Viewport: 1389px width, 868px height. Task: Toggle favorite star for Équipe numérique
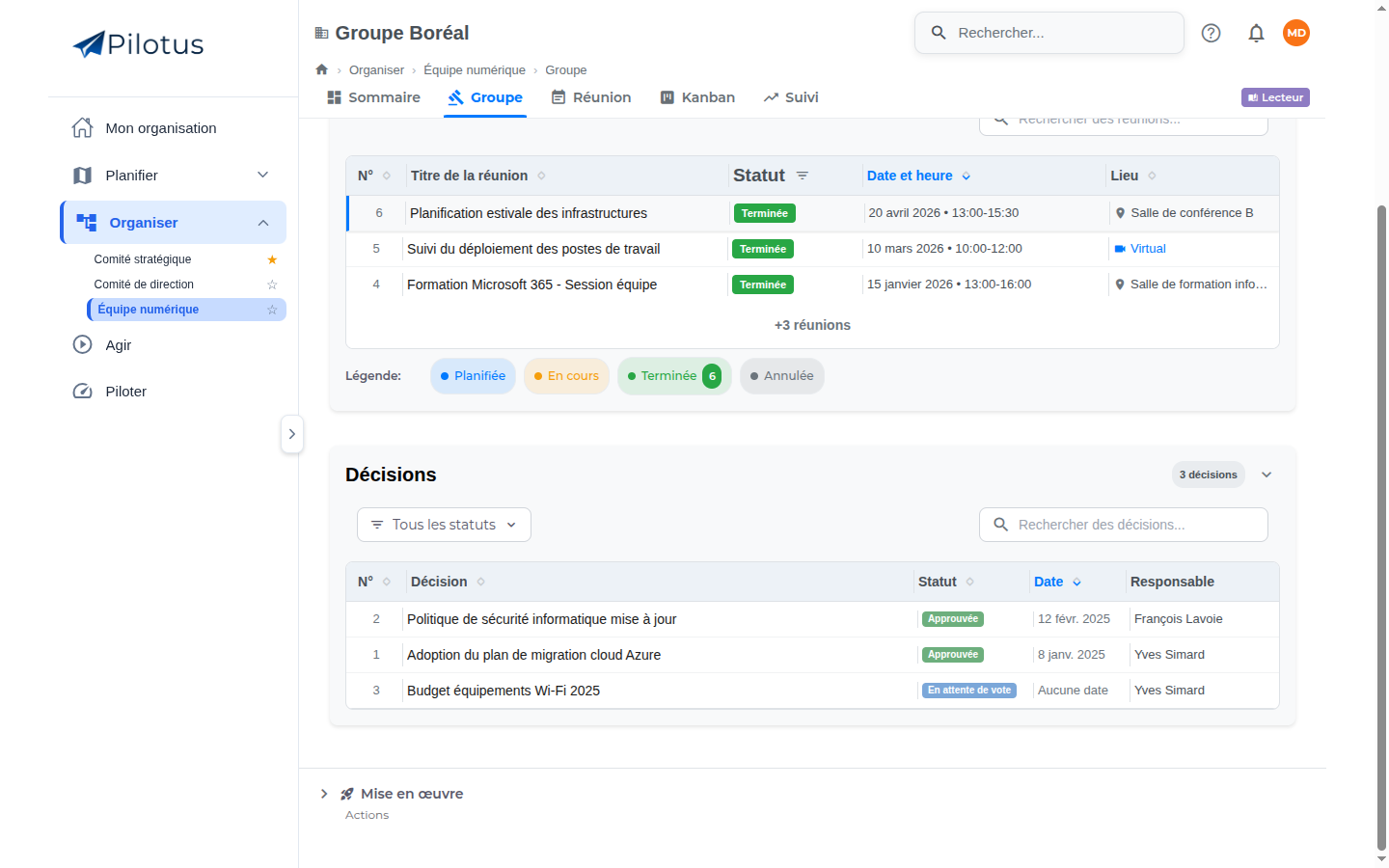(x=272, y=310)
